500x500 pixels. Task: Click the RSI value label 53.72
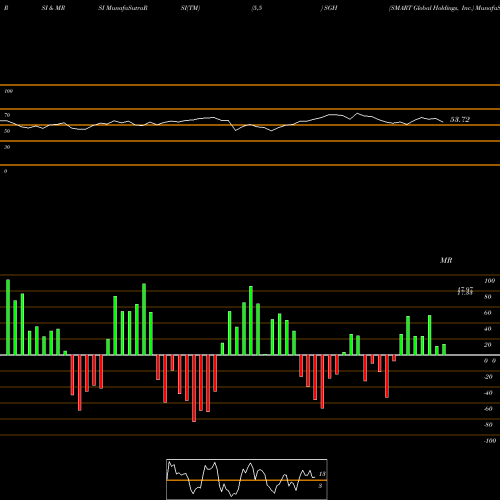pos(460,120)
